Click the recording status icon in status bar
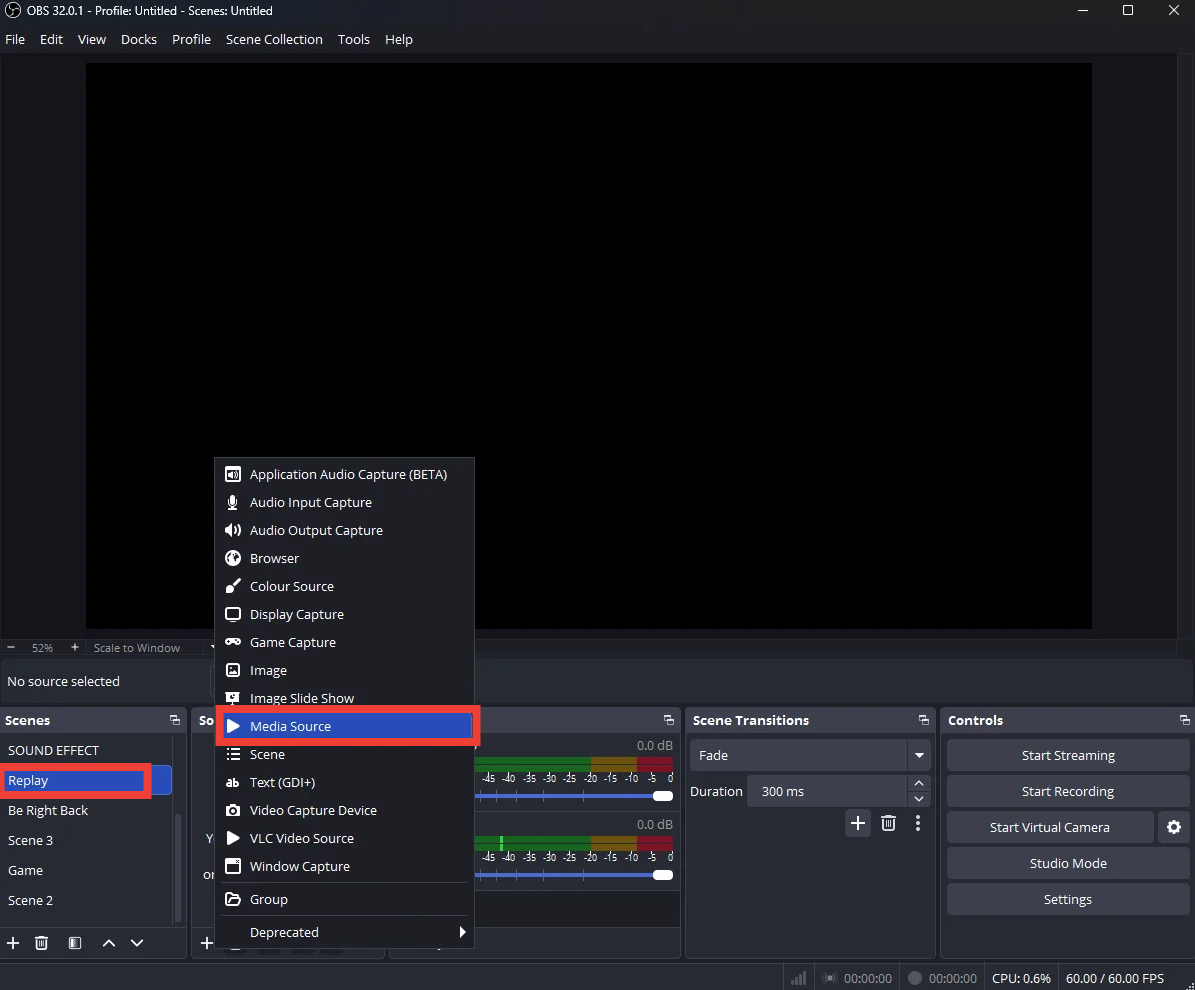1195x990 pixels. [x=915, y=978]
